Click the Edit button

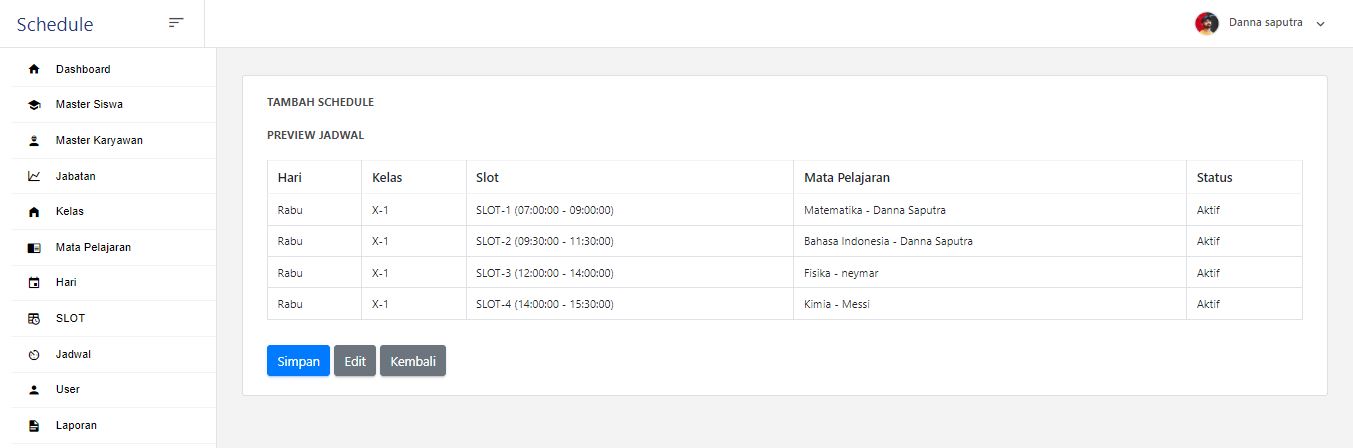[355, 361]
